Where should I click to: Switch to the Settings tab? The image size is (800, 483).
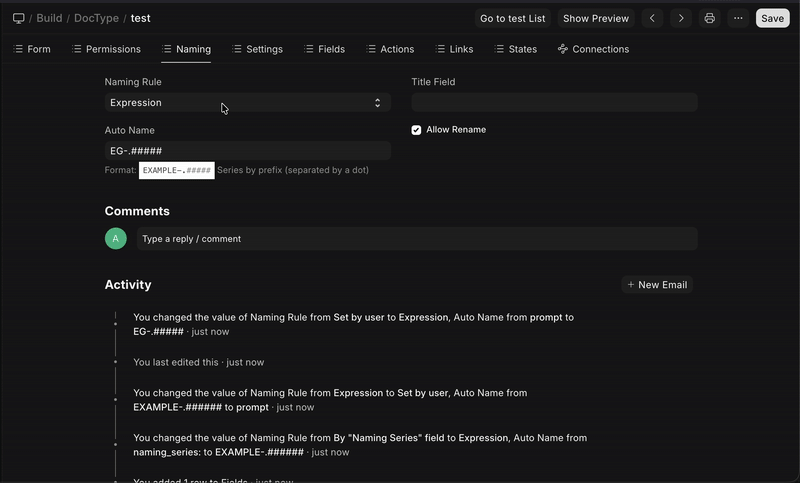coord(257,49)
